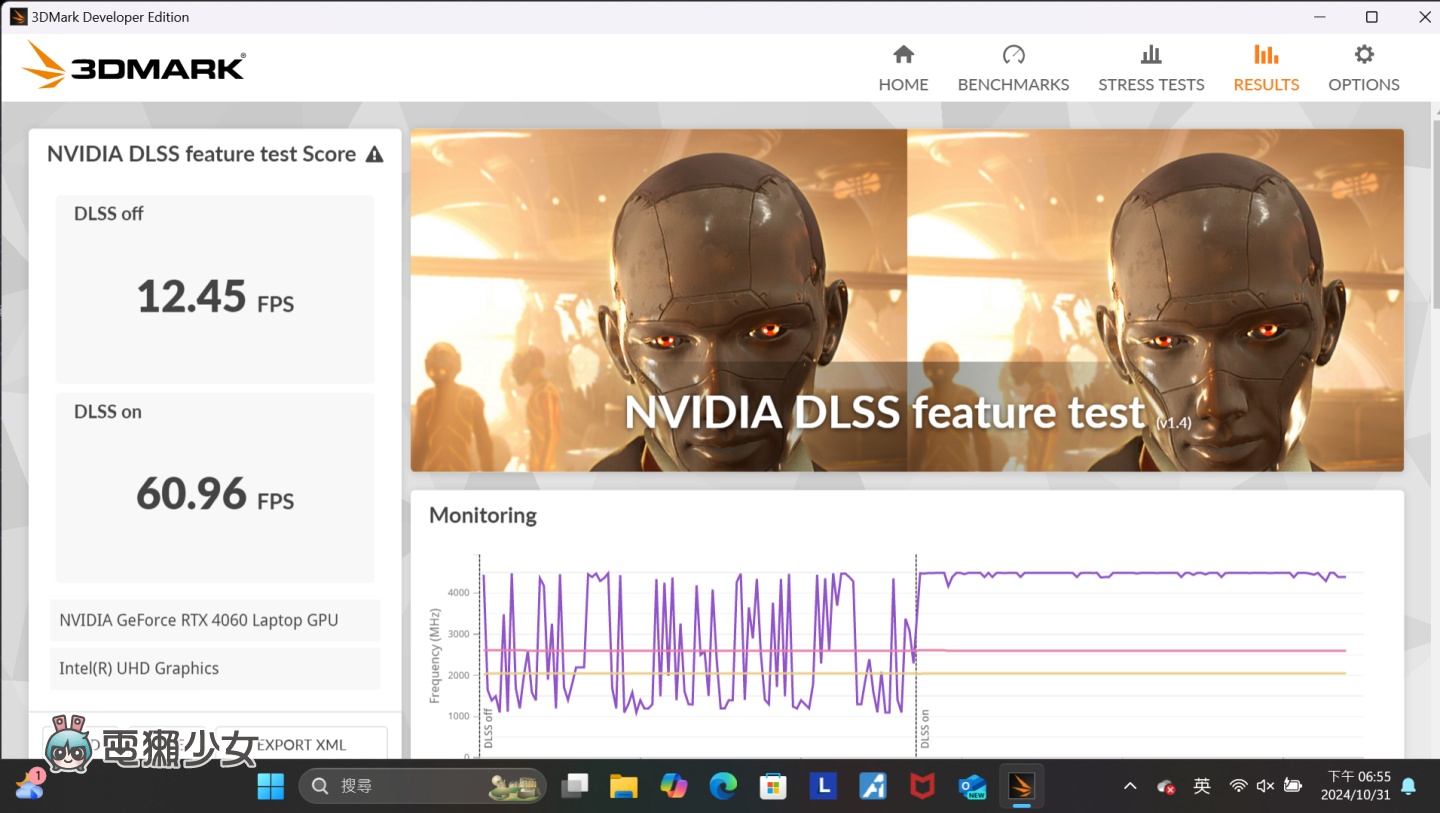Switch to the BENCHMARKS tab
This screenshot has height=813, width=1440.
(1013, 68)
